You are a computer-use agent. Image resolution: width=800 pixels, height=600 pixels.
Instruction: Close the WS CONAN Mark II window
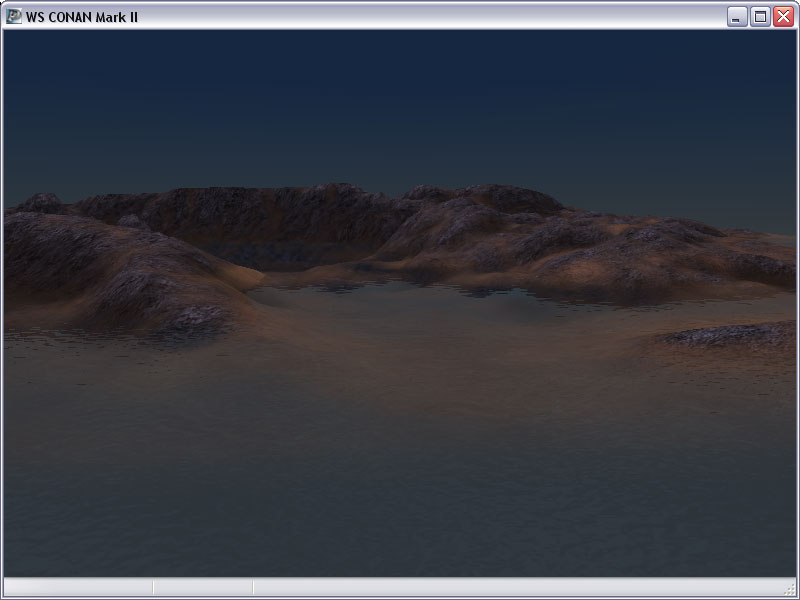[x=782, y=16]
